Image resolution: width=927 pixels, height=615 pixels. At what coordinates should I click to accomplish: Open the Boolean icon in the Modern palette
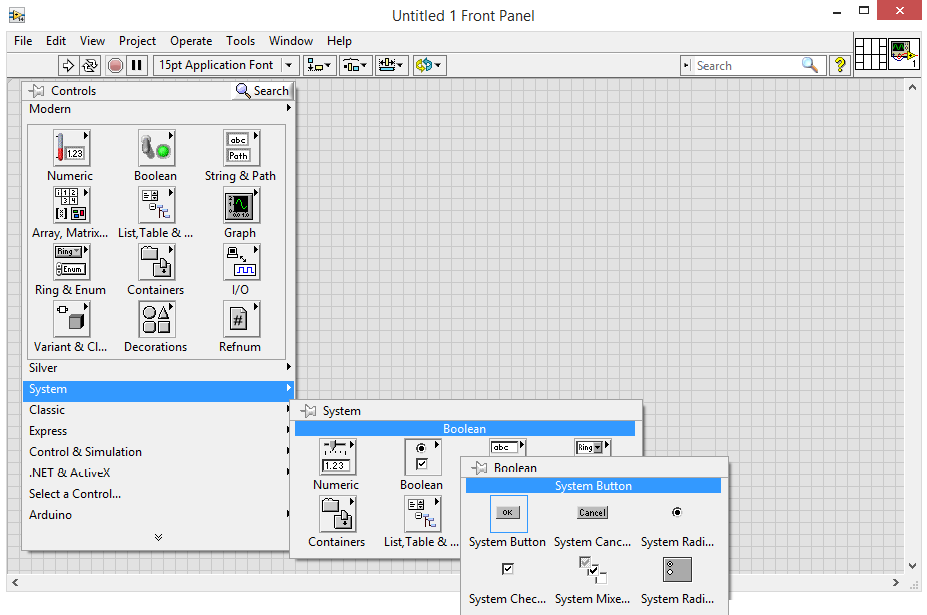[156, 148]
